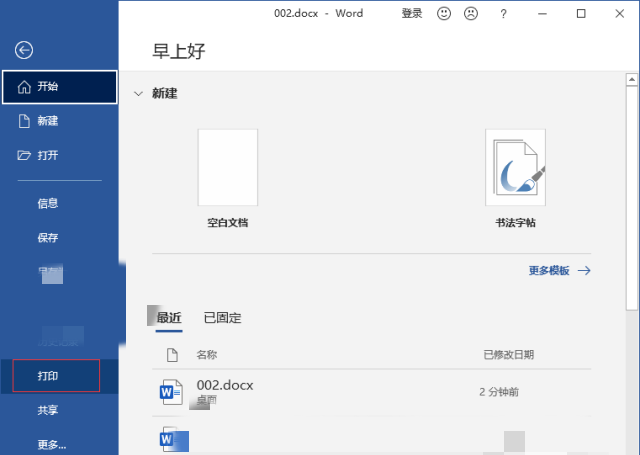Click the arrow beside 更多模板
This screenshot has width=640, height=455.
(584, 271)
